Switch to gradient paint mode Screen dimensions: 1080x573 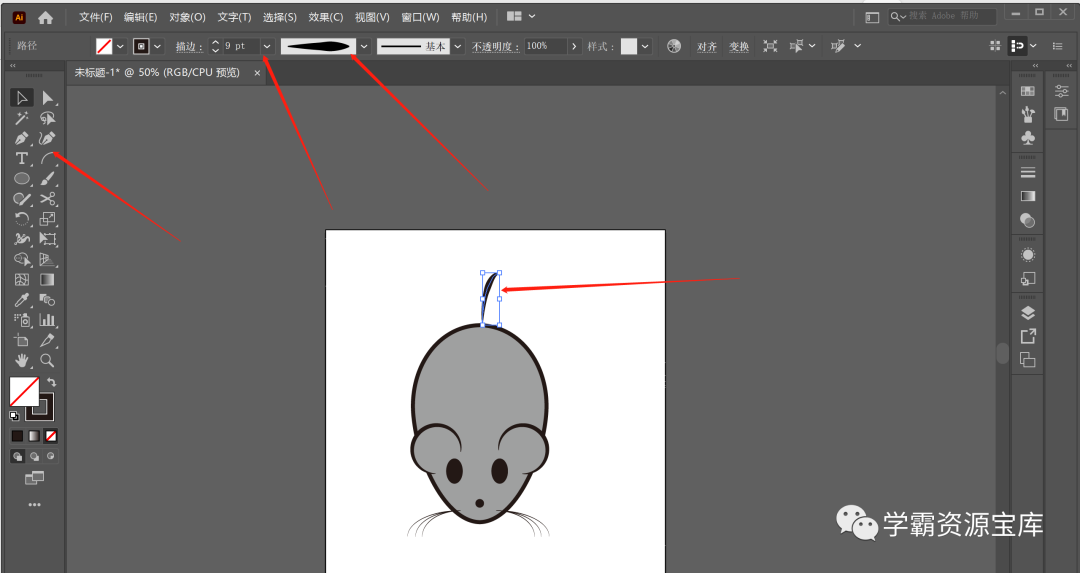[34, 436]
